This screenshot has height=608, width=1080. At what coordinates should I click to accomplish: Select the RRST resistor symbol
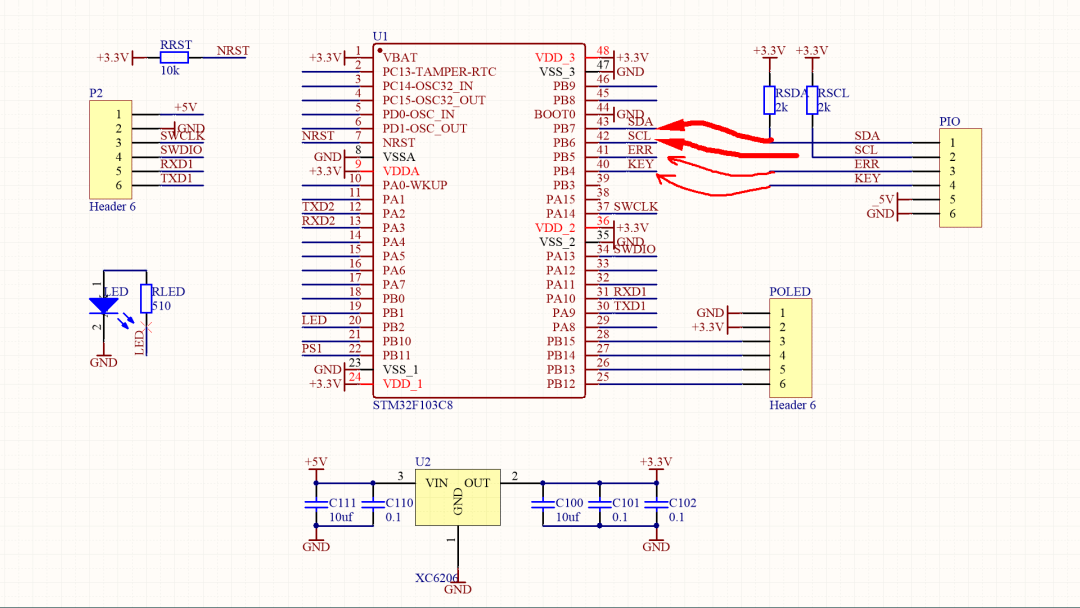pyautogui.click(x=174, y=58)
